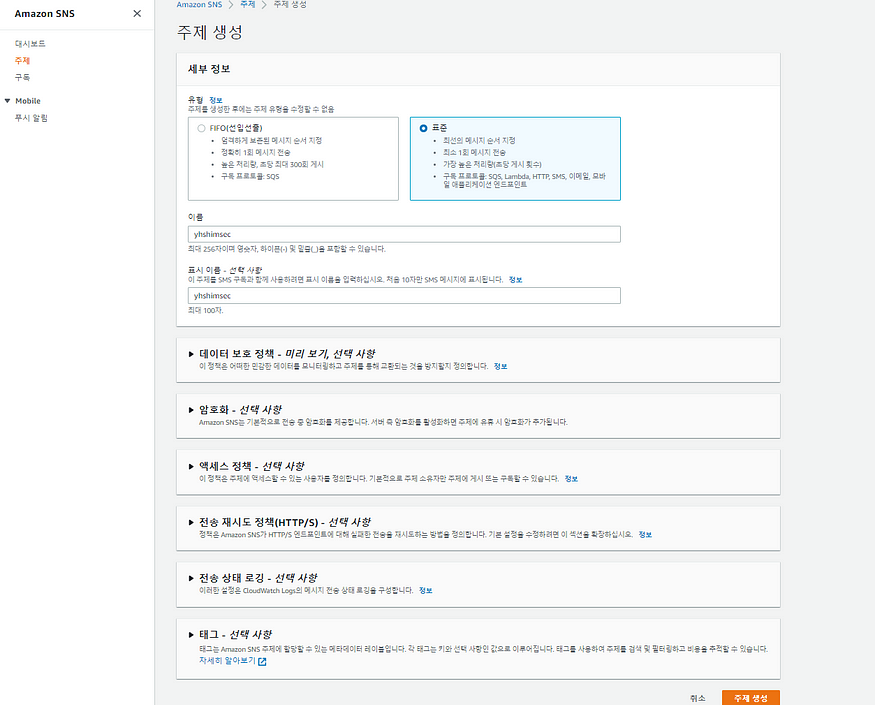This screenshot has width=875, height=705.
Task: Click external link icon beside 자세히 알아보기
Action: pyautogui.click(x=262, y=661)
